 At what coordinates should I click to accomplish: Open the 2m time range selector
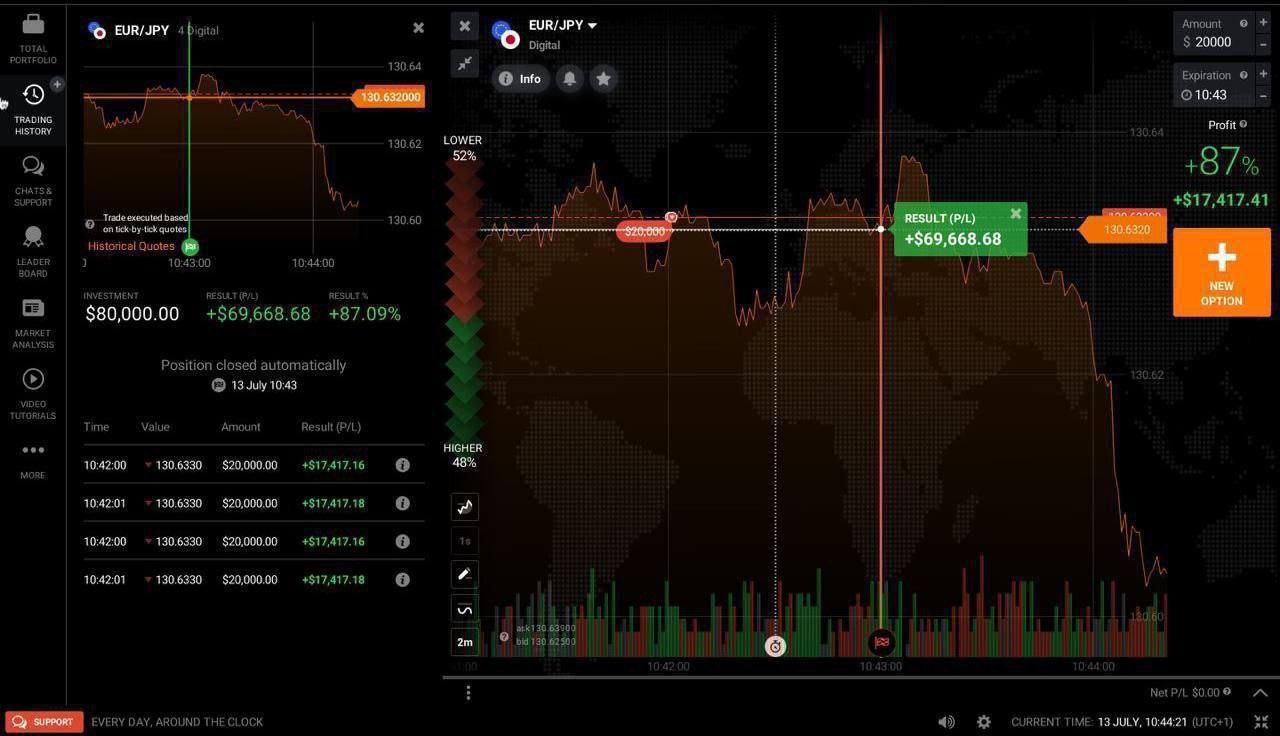click(465, 642)
